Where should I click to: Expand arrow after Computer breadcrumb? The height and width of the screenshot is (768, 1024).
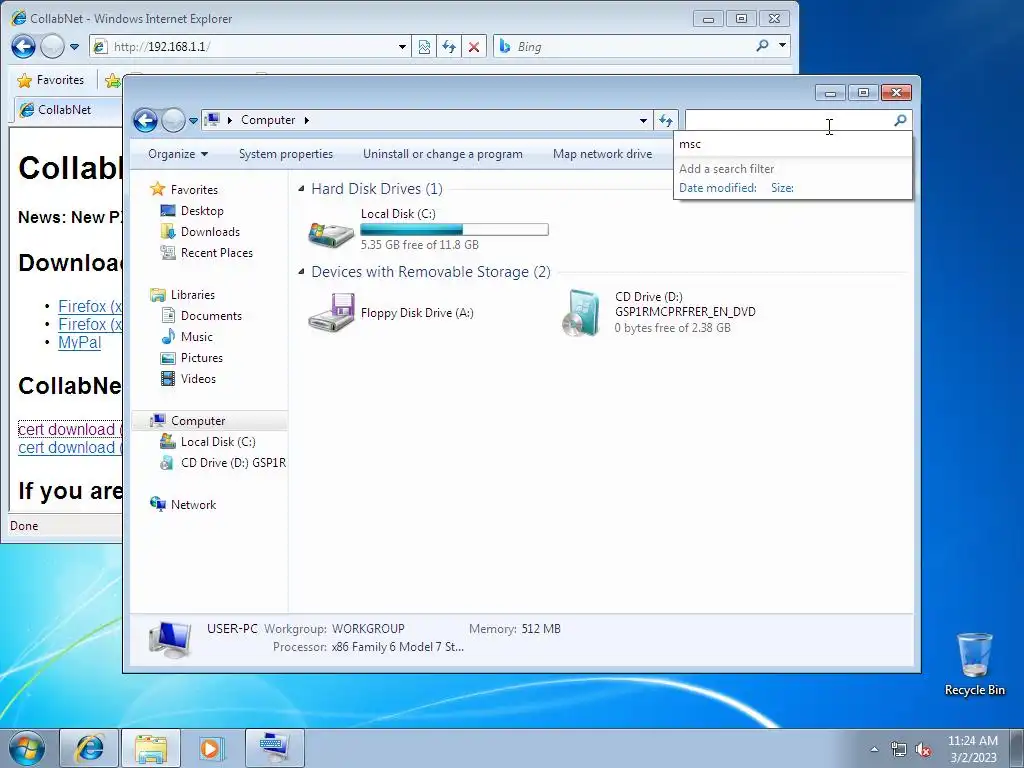point(306,120)
